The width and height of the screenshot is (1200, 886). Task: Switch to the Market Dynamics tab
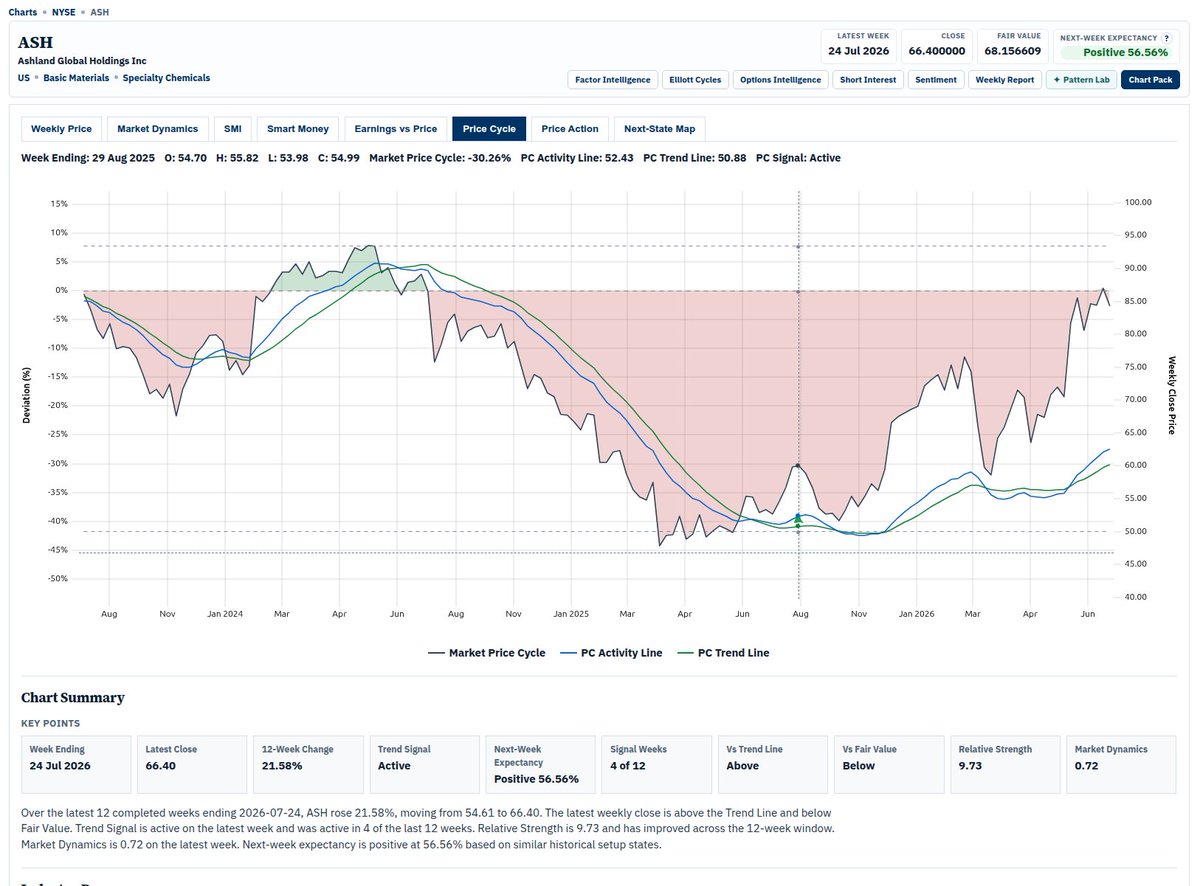point(157,129)
